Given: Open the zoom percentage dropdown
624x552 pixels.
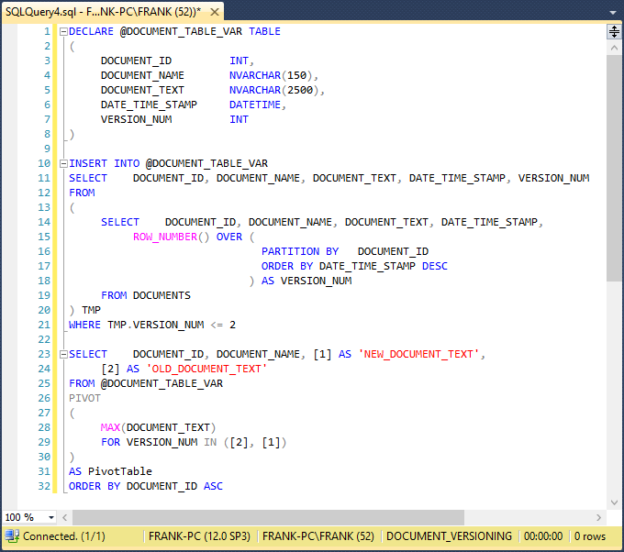Looking at the screenshot, I should [51, 517].
